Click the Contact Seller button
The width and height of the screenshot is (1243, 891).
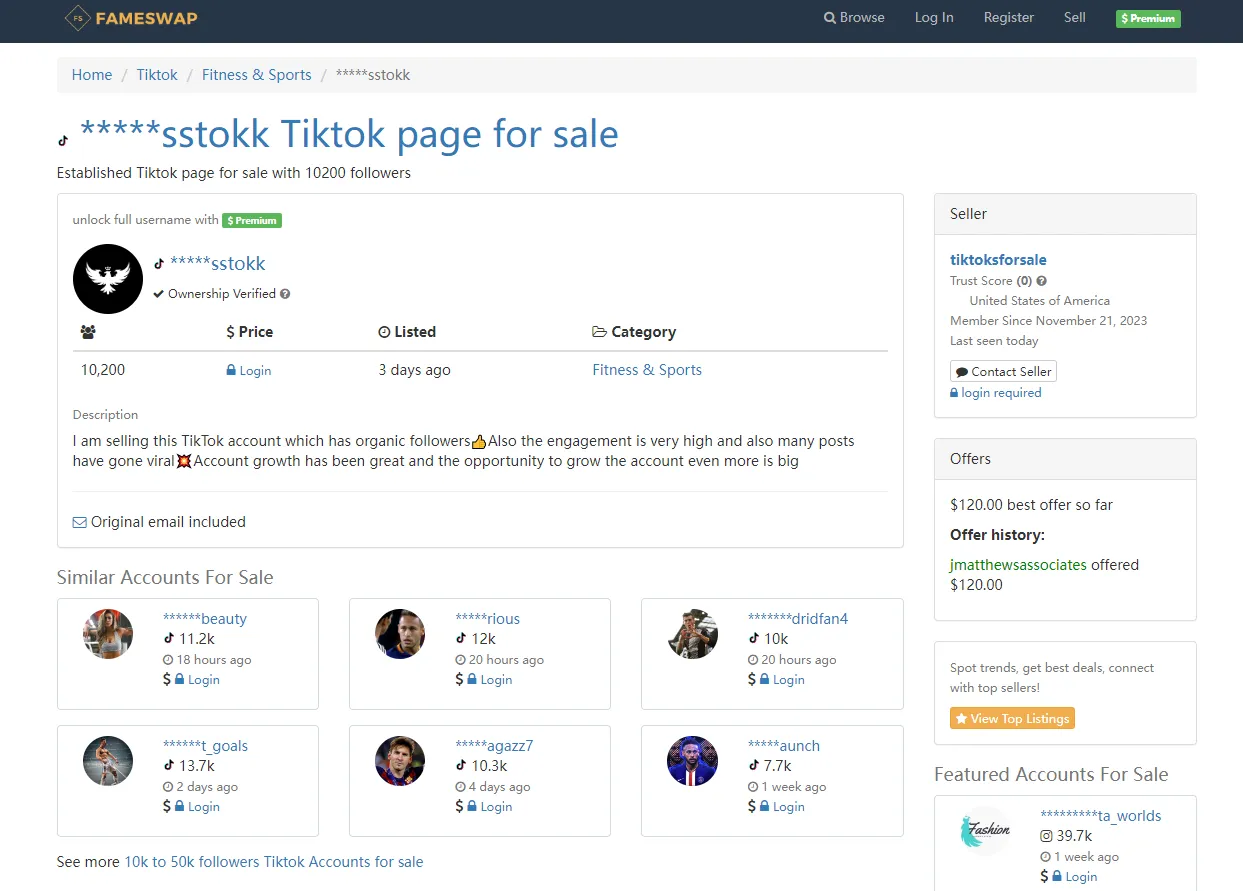1003,371
